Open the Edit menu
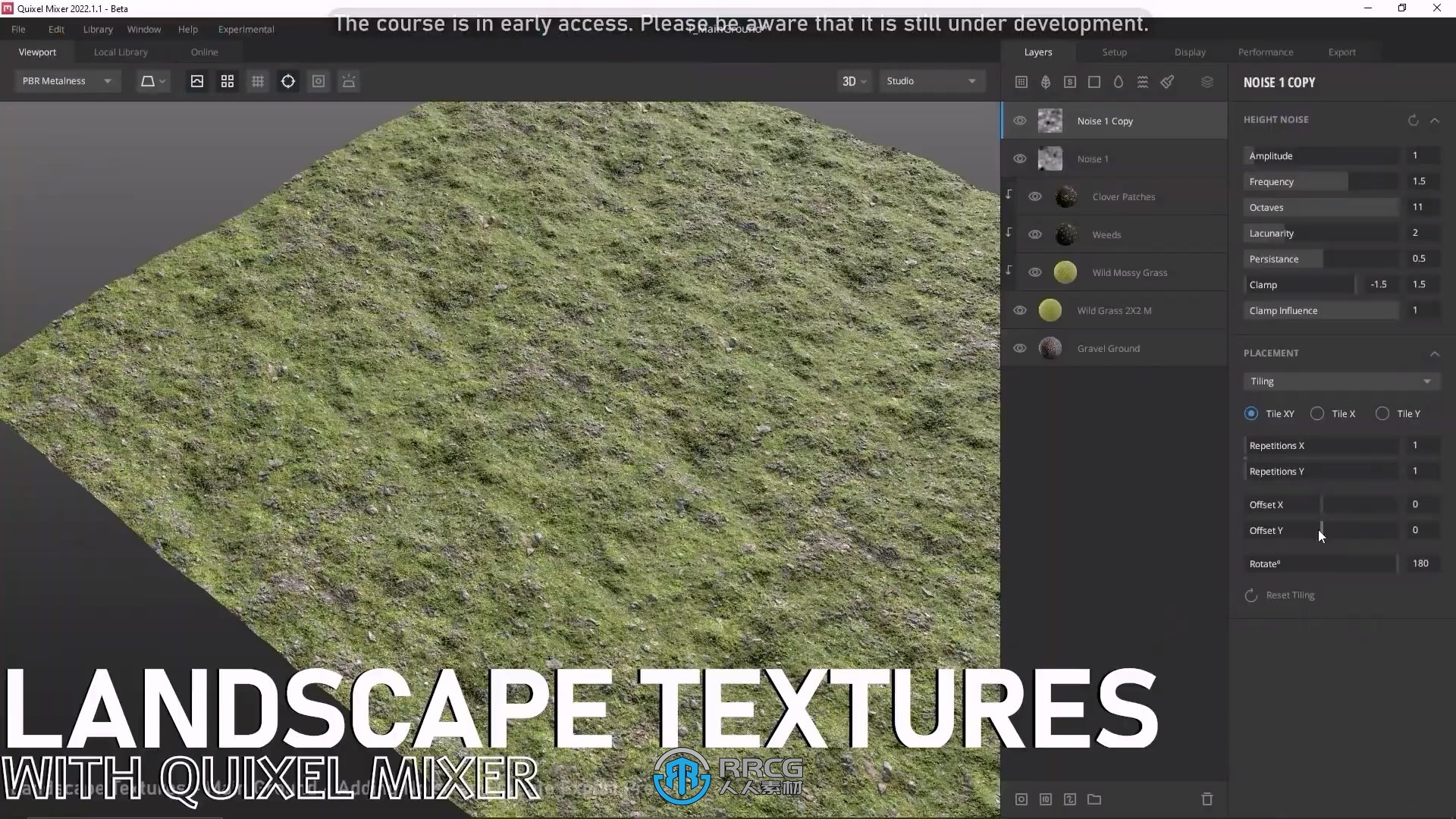Screen dimensions: 1456x819 pos(56,29)
